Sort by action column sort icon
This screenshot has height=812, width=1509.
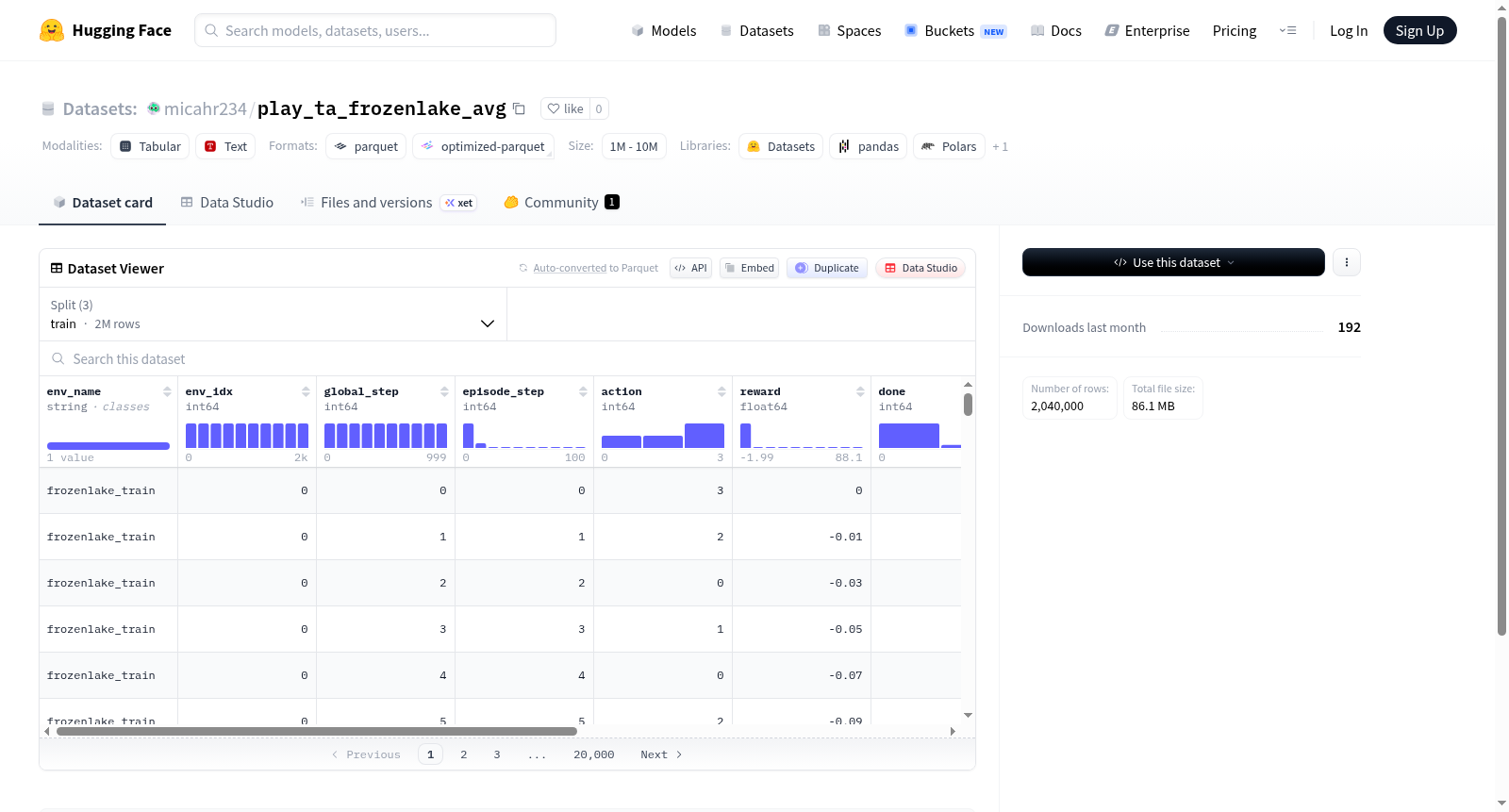pyautogui.click(x=721, y=391)
